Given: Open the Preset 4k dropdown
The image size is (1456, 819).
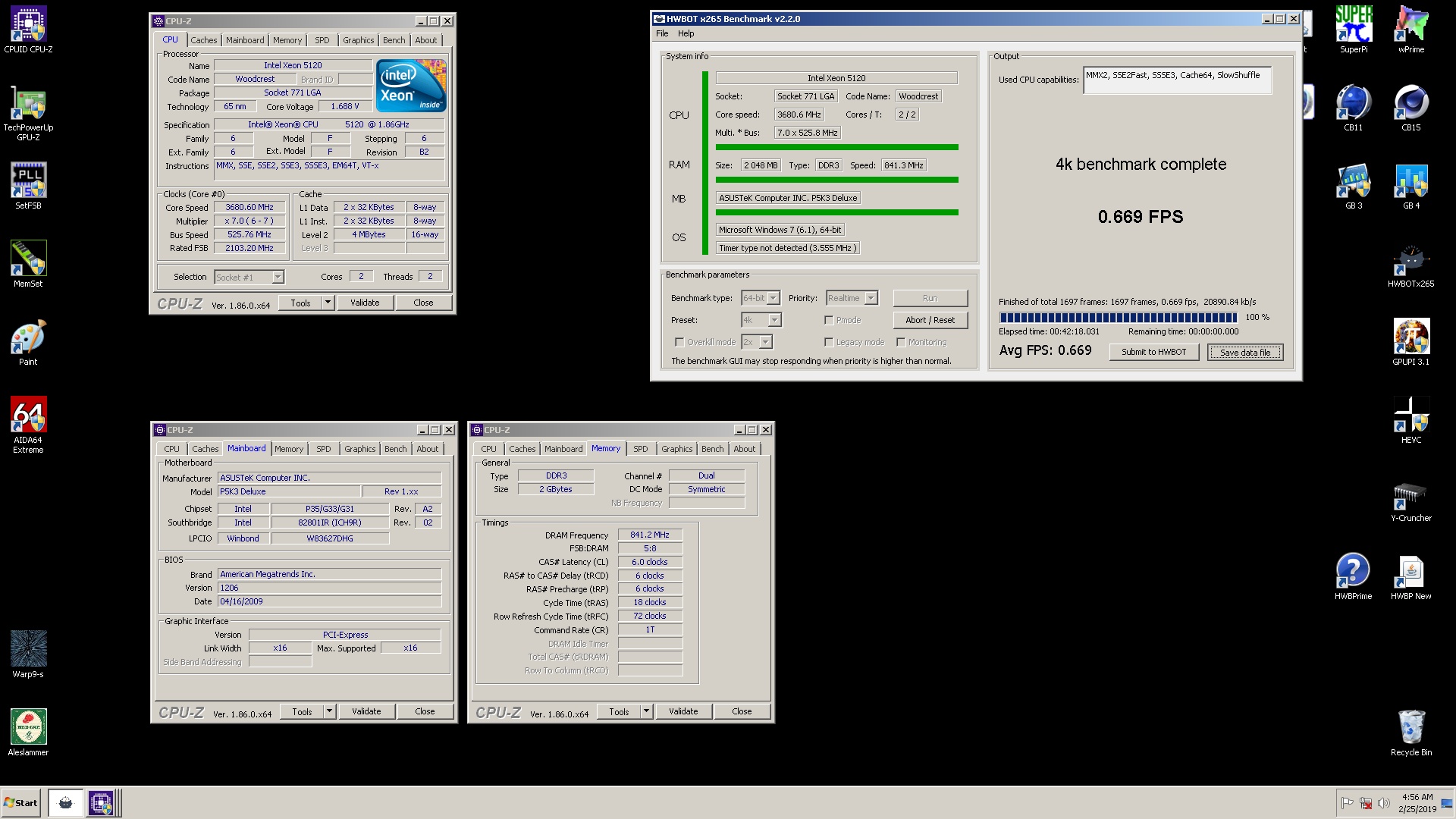Looking at the screenshot, I should (761, 320).
